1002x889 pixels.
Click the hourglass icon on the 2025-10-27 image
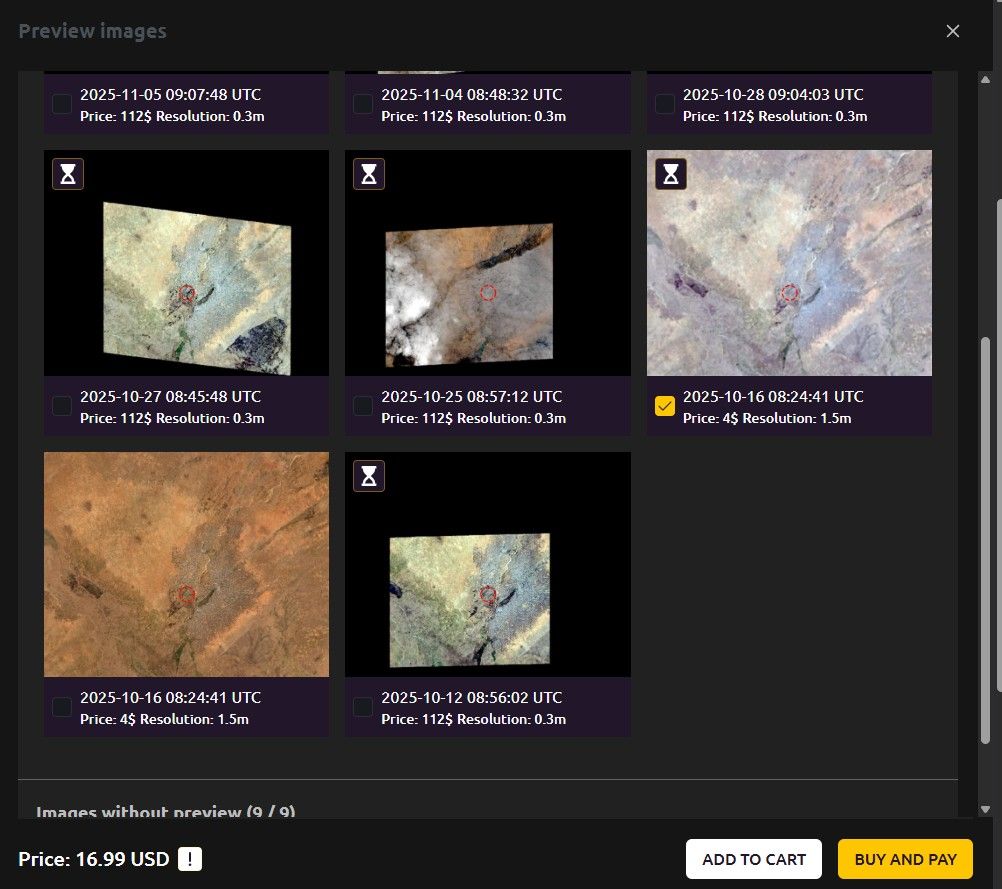tap(68, 173)
